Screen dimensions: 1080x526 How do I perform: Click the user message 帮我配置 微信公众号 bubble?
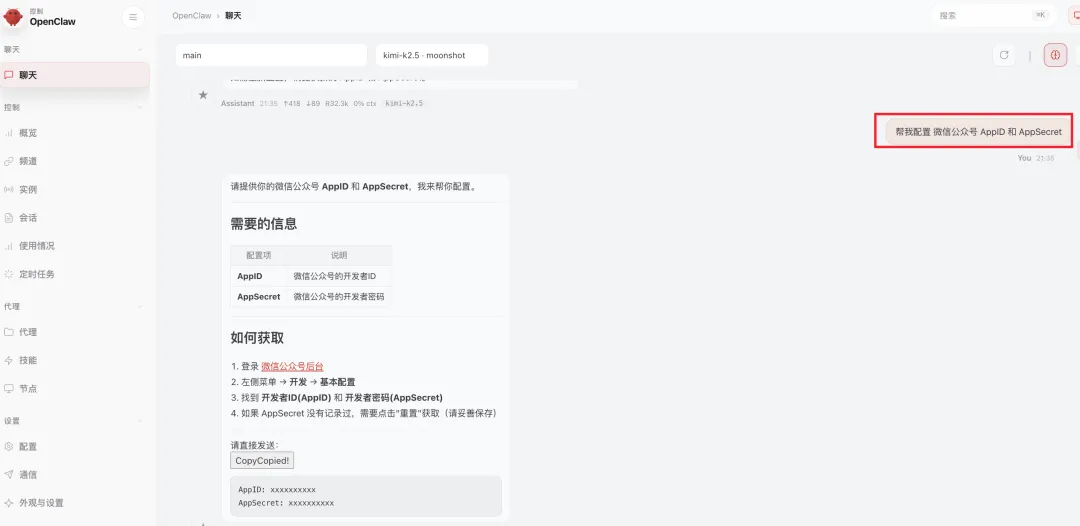pyautogui.click(x=978, y=132)
